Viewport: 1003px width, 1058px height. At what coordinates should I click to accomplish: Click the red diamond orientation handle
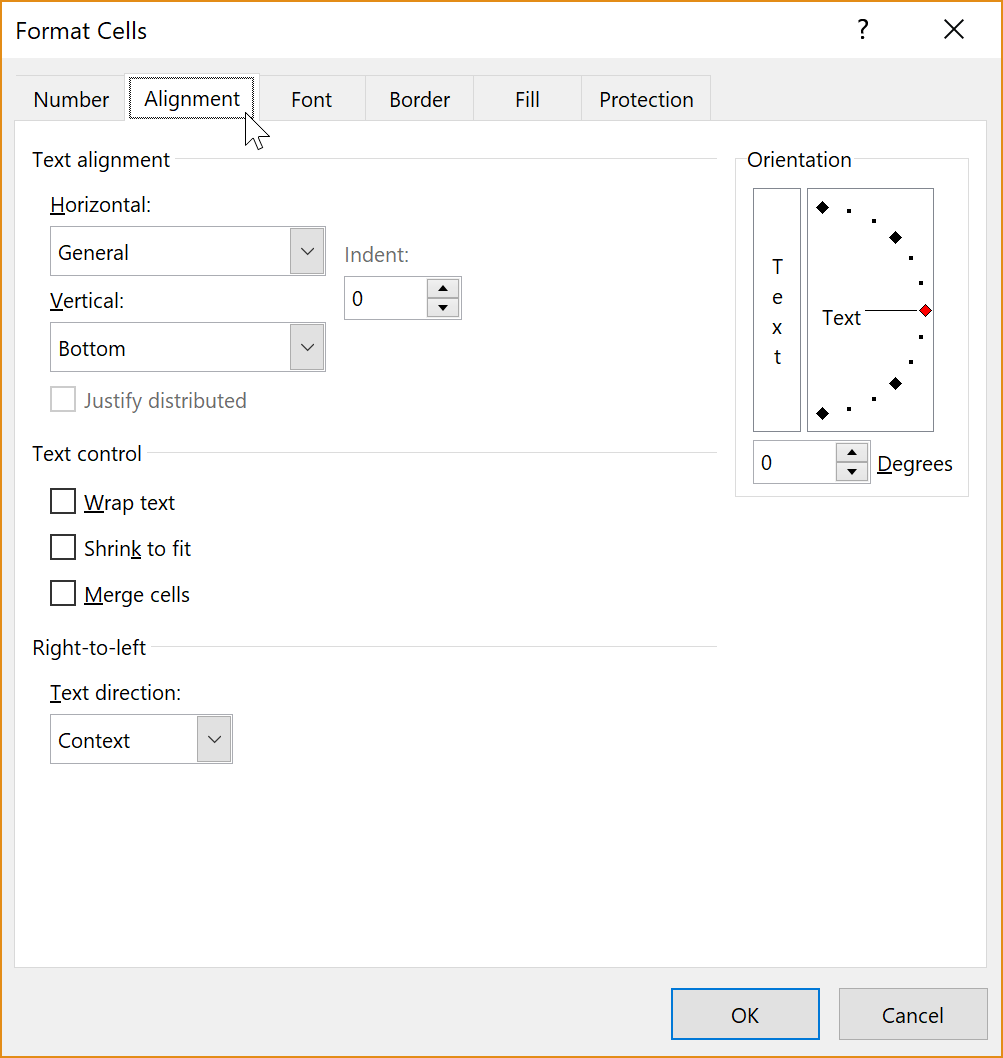click(925, 310)
